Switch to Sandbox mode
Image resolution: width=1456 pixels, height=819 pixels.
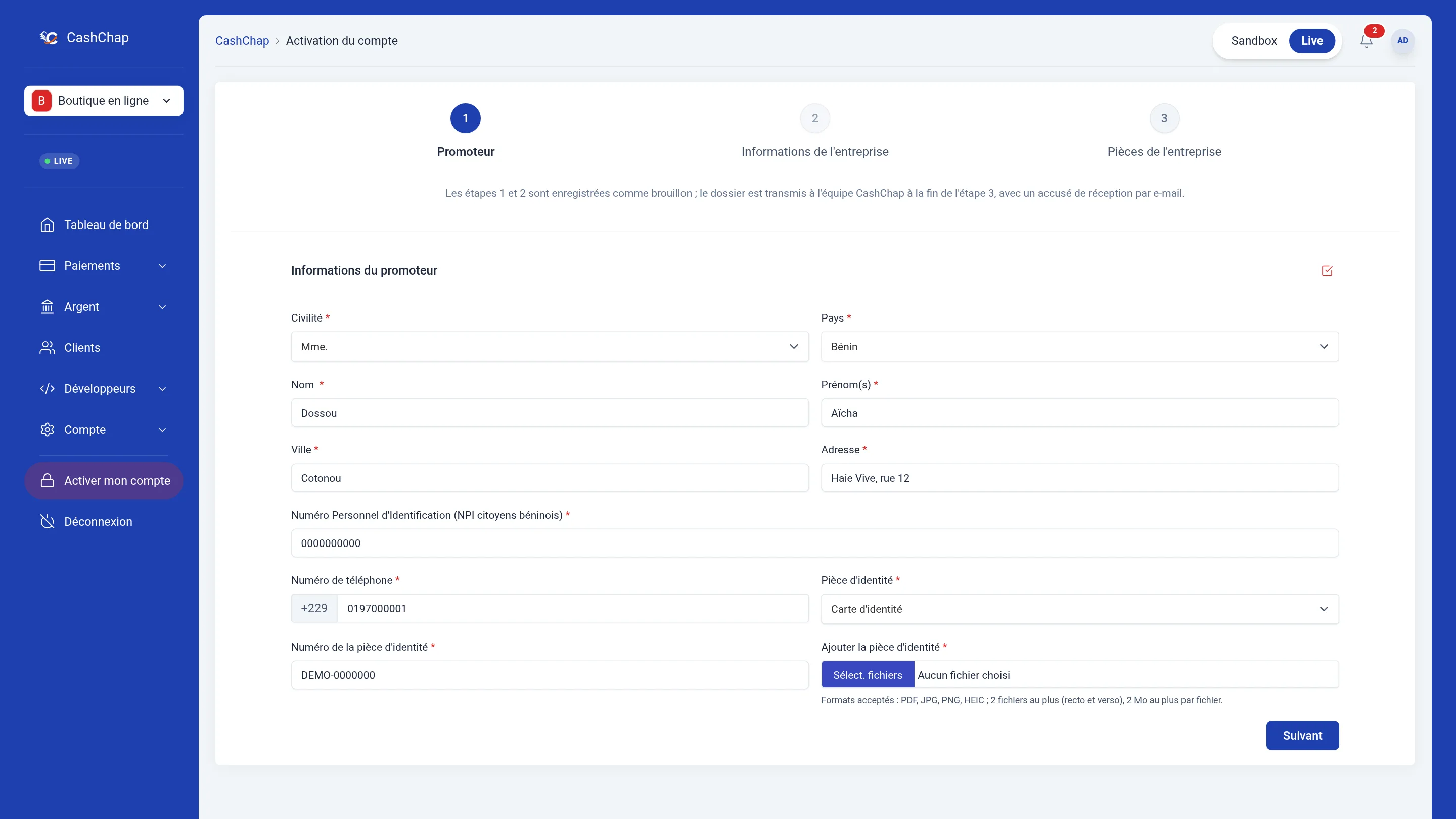coord(1254,40)
